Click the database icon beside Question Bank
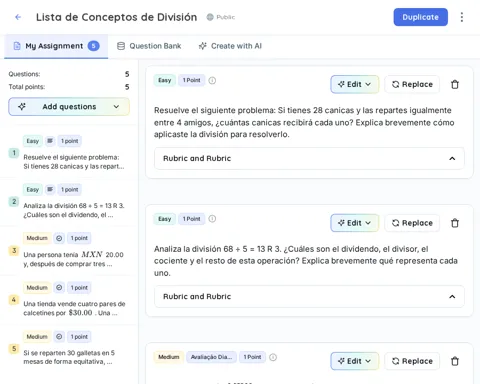The width and height of the screenshot is (480, 384). tap(121, 46)
